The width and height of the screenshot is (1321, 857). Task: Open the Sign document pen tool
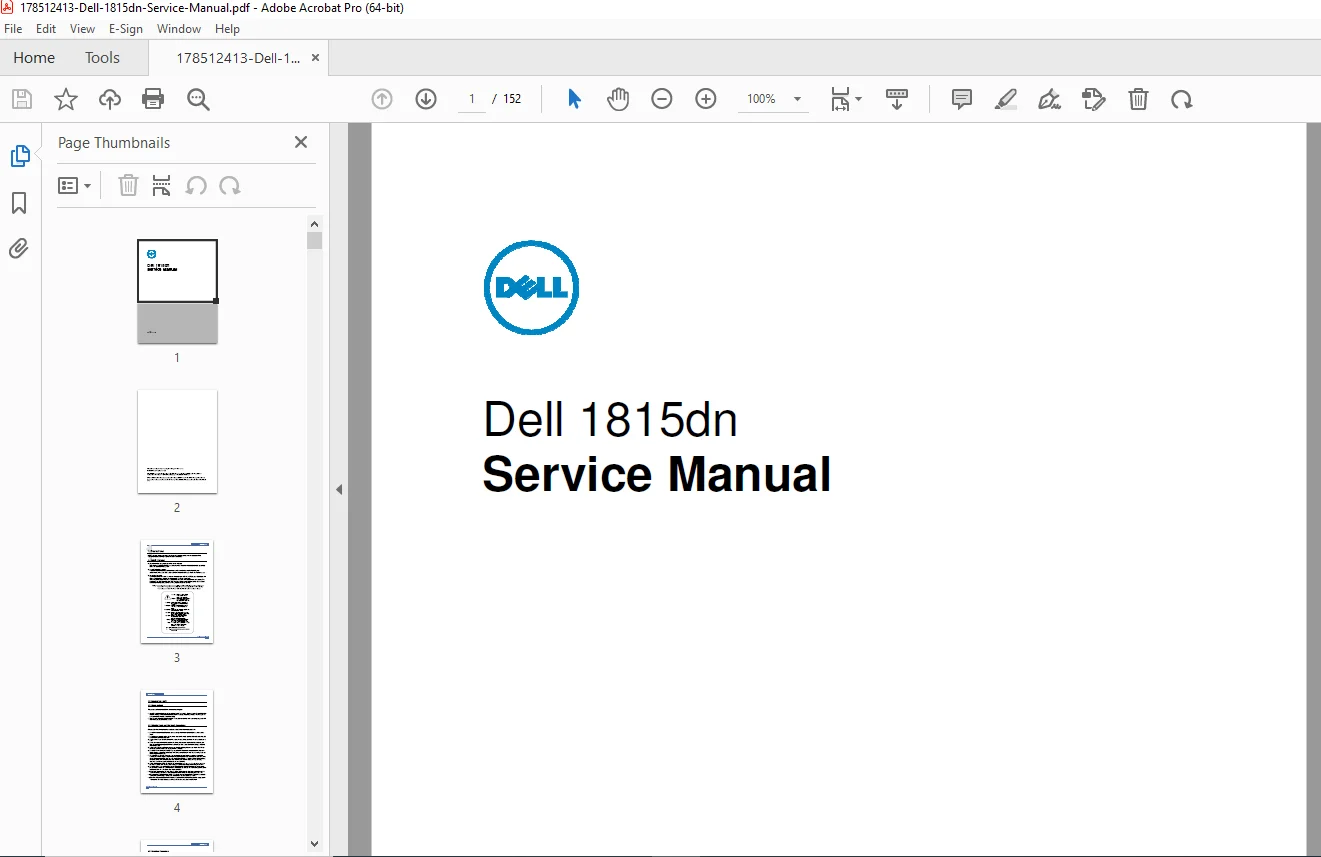click(x=1050, y=99)
